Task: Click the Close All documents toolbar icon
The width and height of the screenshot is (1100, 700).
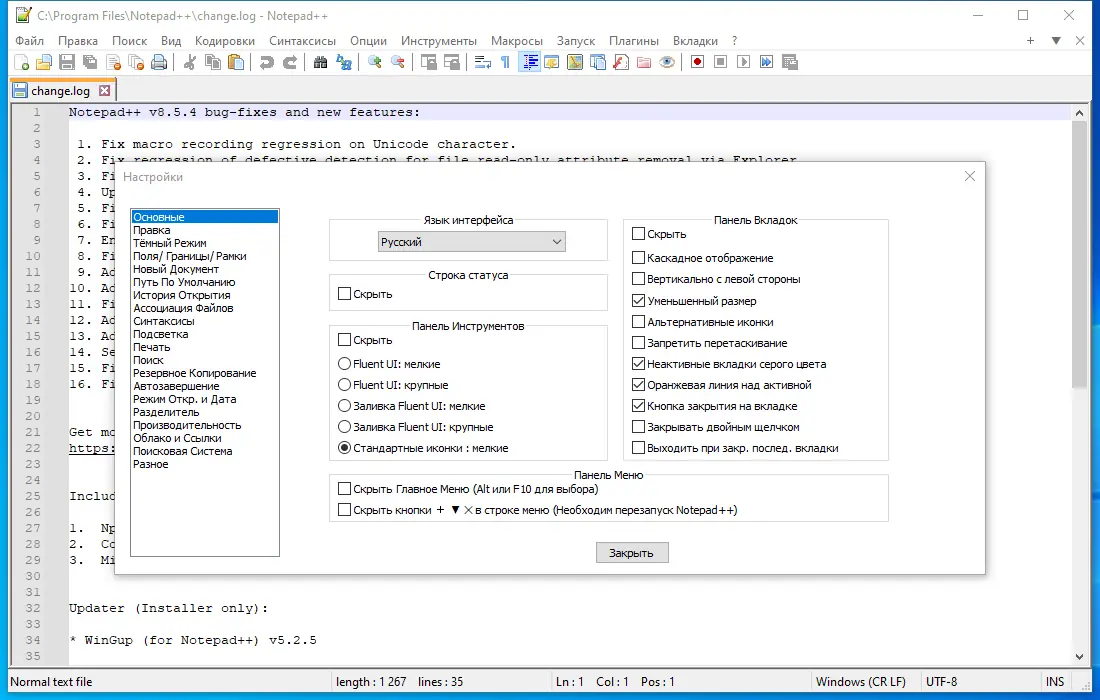Action: 136,62
